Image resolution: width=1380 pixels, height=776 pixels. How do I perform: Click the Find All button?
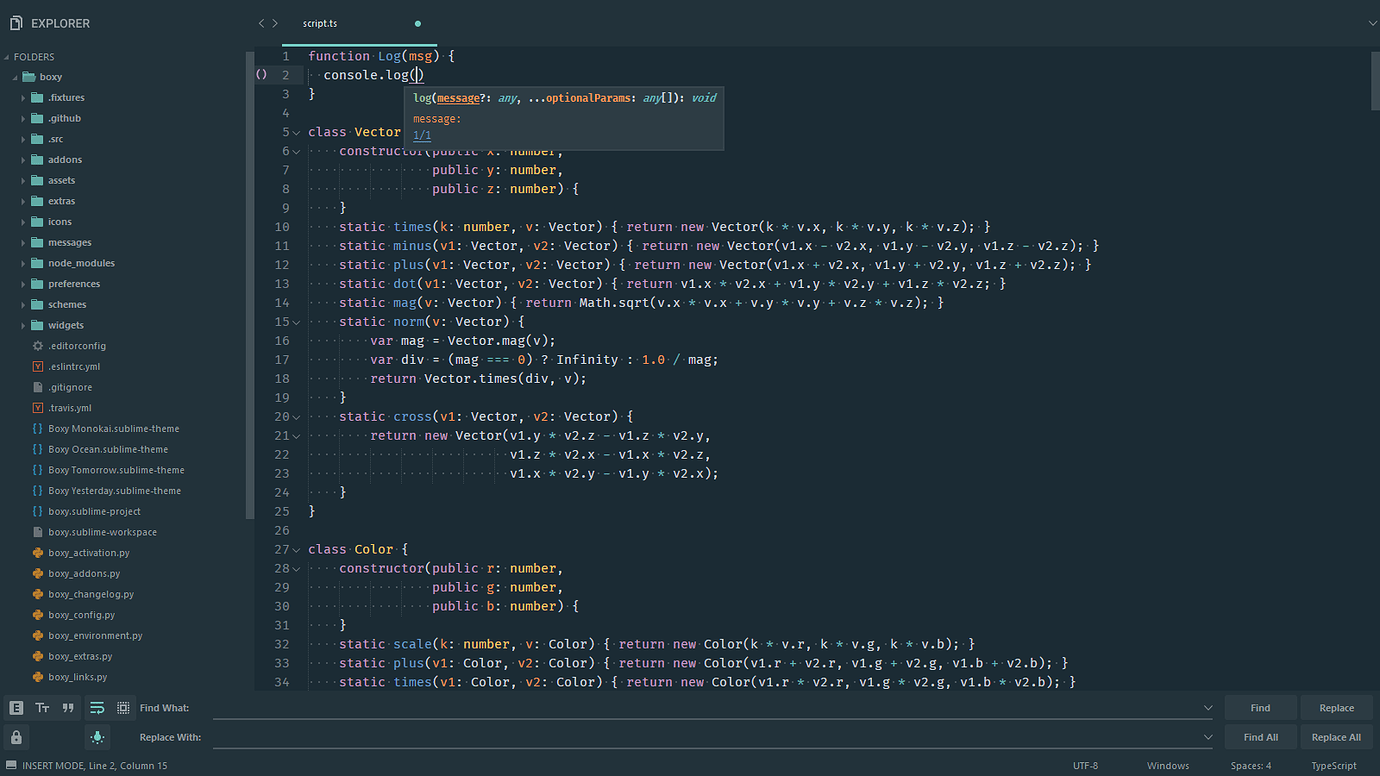pos(1260,737)
